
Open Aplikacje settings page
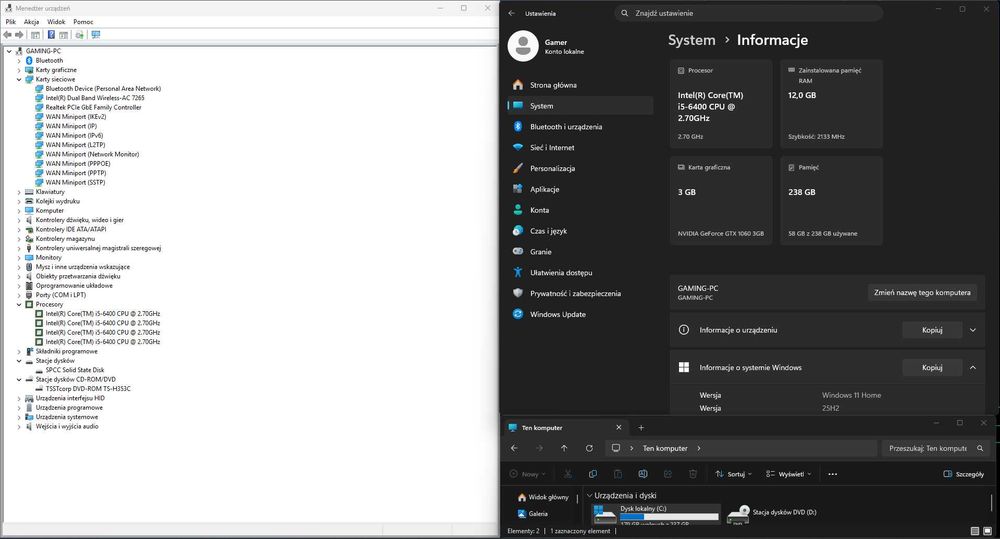coord(581,189)
